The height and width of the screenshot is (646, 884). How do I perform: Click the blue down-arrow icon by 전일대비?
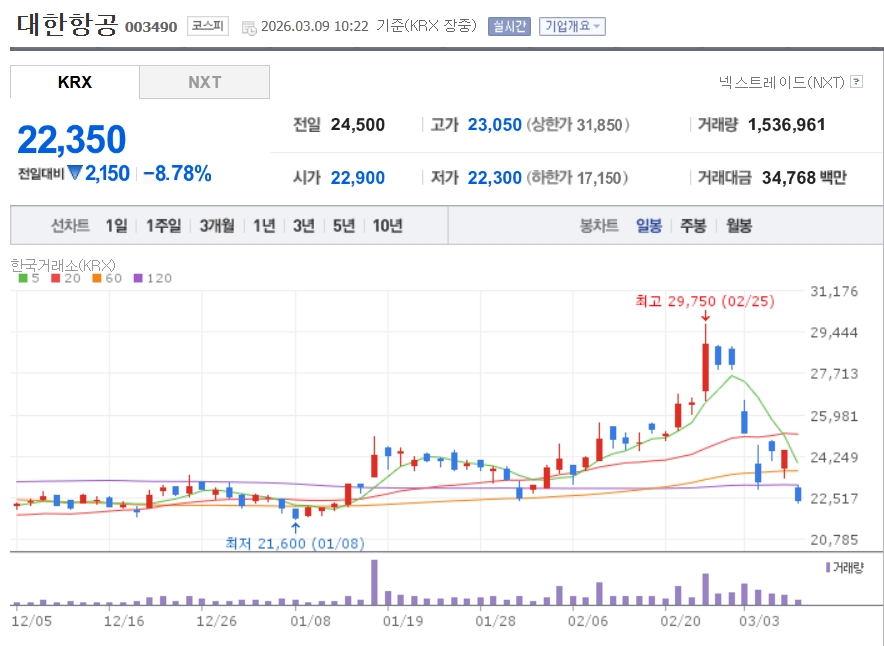tap(74, 173)
